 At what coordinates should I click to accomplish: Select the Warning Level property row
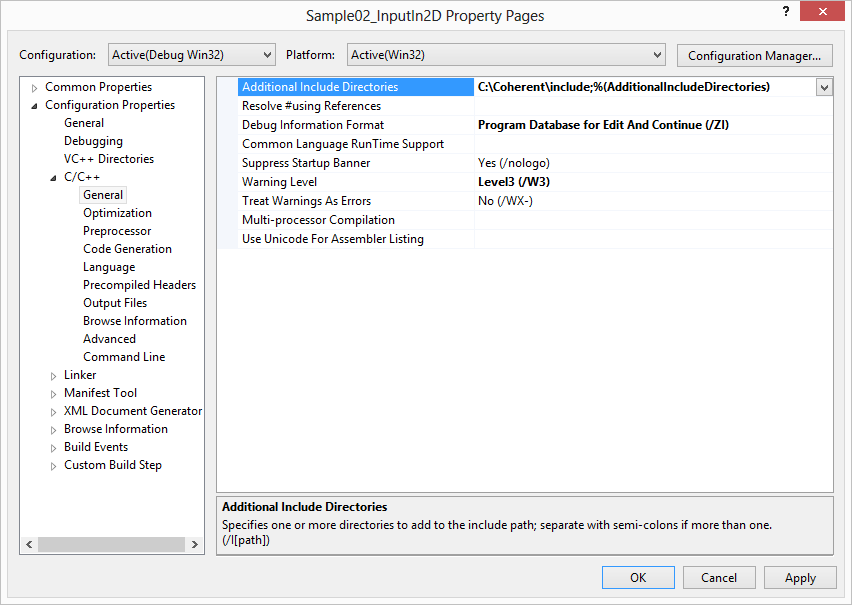(279, 182)
